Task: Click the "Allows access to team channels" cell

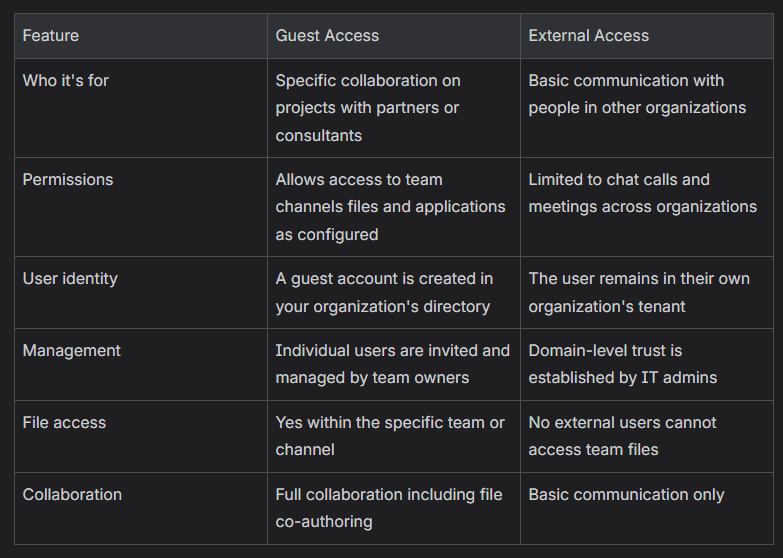Action: pyautogui.click(x=390, y=207)
